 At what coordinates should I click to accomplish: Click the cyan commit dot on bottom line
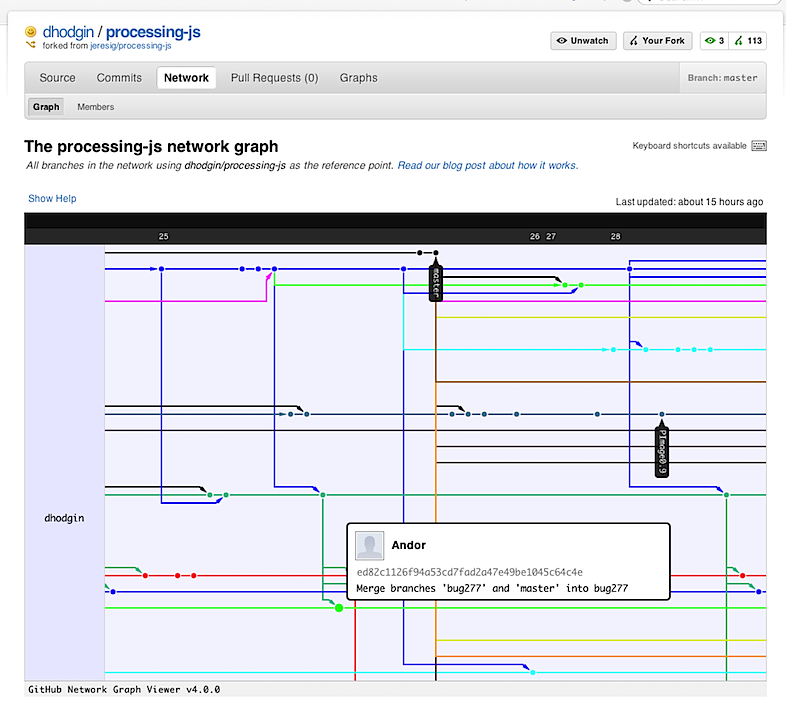(x=532, y=672)
